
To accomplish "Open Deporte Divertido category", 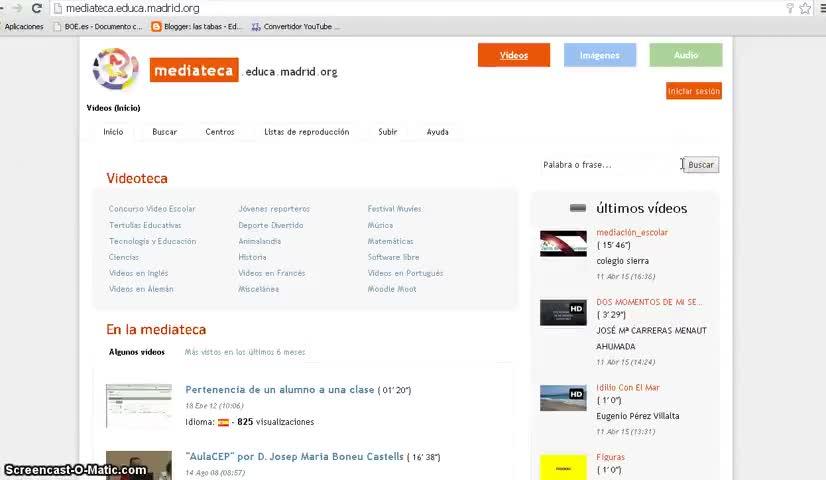I will (271, 225).
